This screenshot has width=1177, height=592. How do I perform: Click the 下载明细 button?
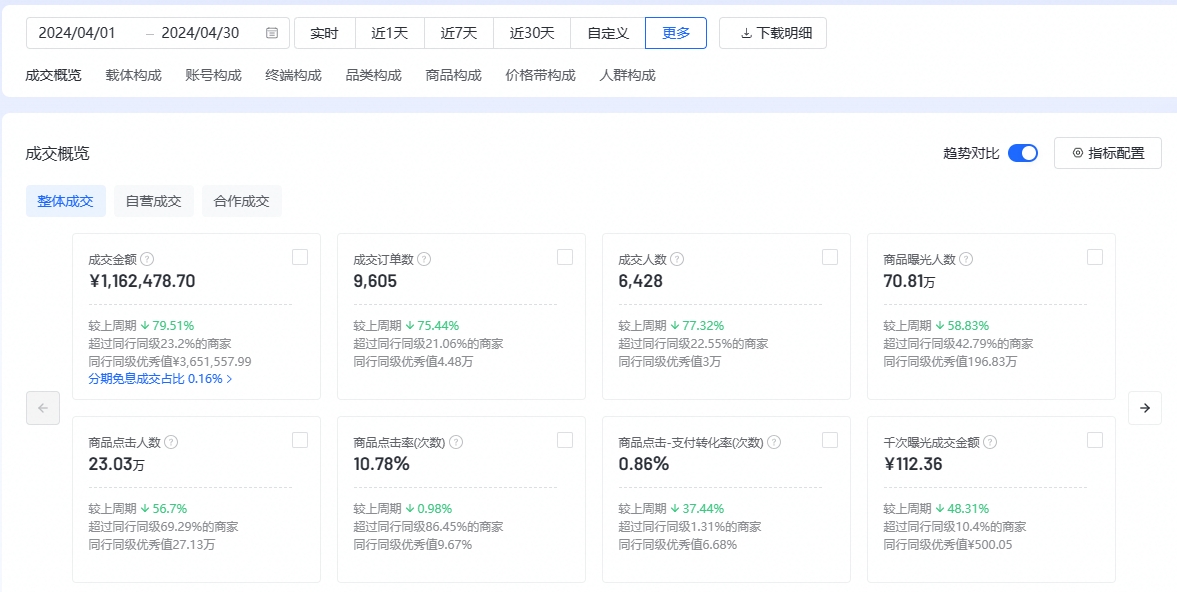(x=773, y=33)
